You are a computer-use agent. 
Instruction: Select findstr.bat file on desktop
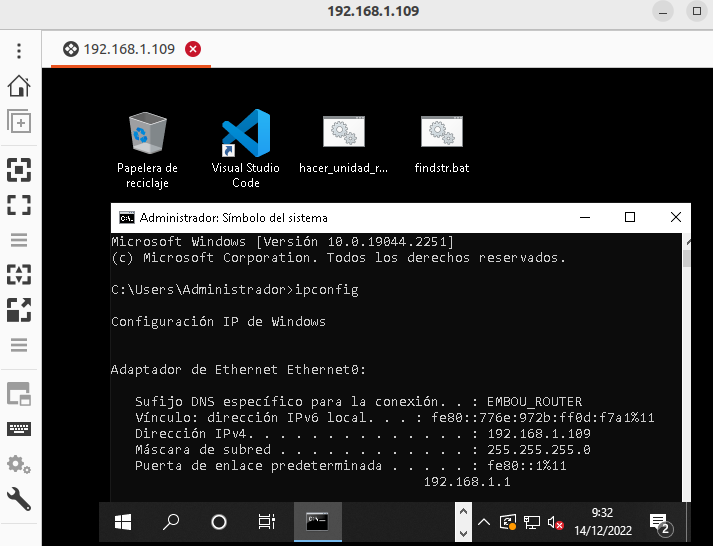pyautogui.click(x=441, y=146)
